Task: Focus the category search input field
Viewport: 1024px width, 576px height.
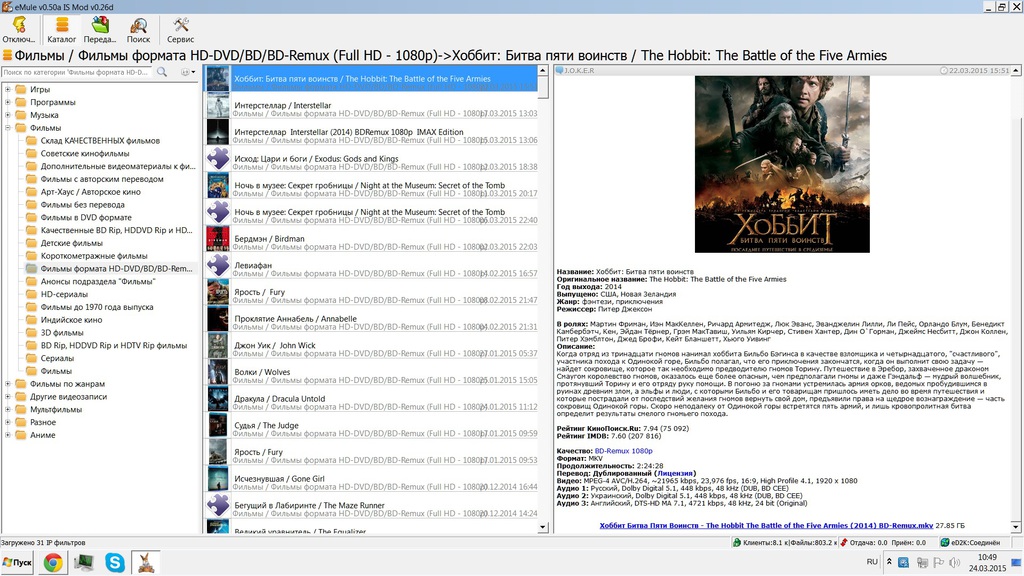Action: pos(77,72)
